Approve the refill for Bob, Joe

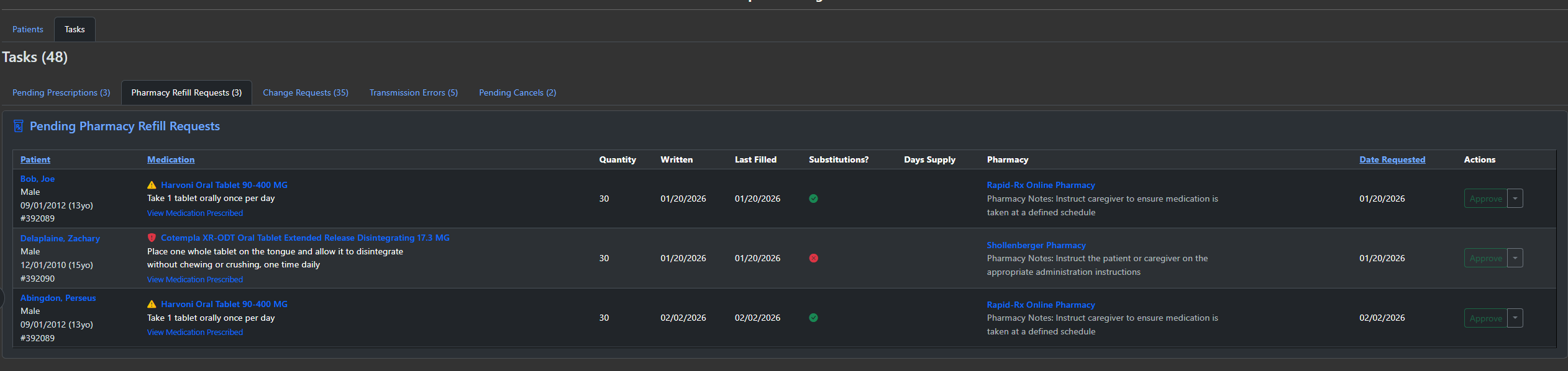(1485, 199)
